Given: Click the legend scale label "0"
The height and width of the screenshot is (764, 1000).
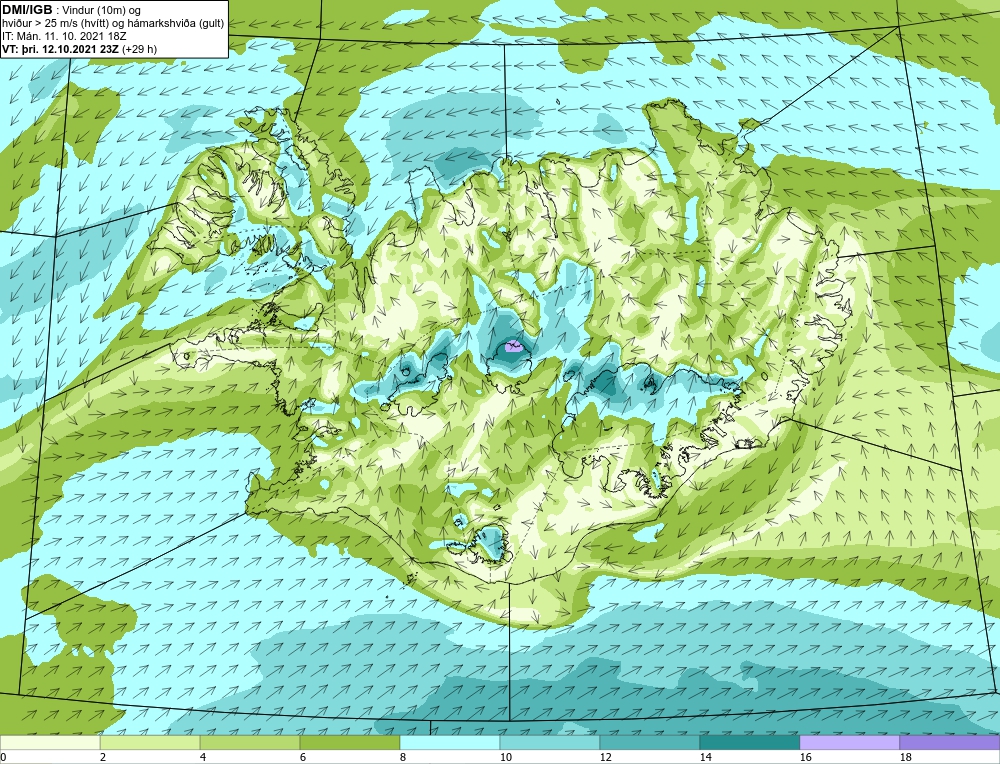Looking at the screenshot, I should click(3, 757).
